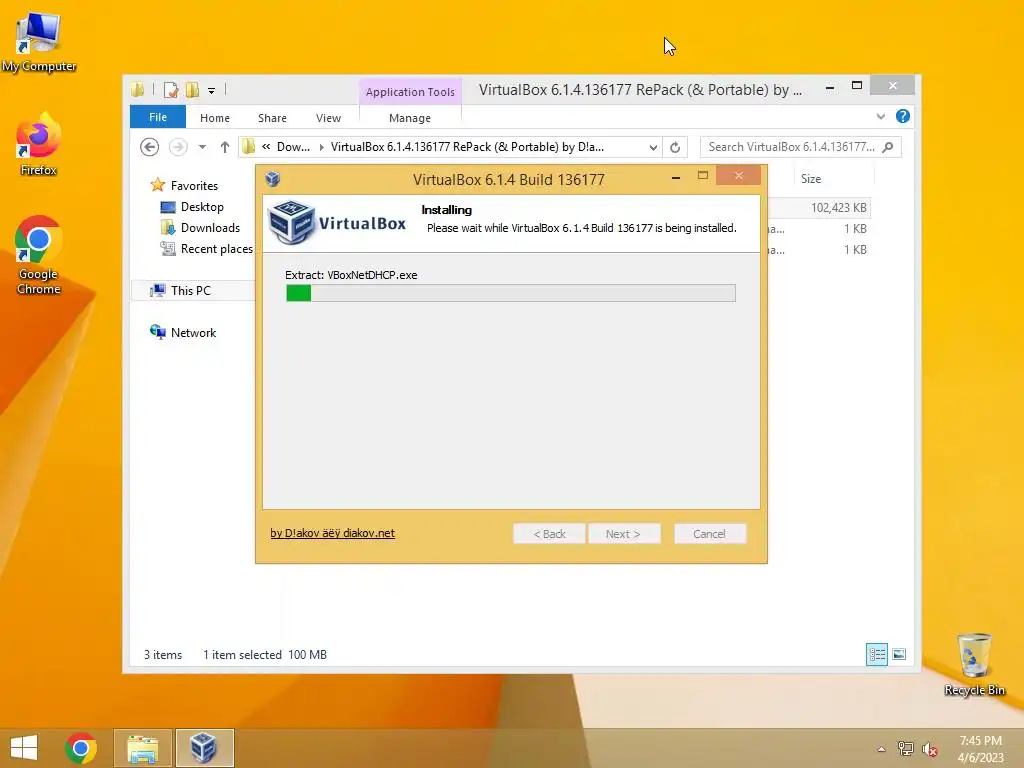Open the View ribbon tab
This screenshot has height=768, width=1024.
[328, 118]
